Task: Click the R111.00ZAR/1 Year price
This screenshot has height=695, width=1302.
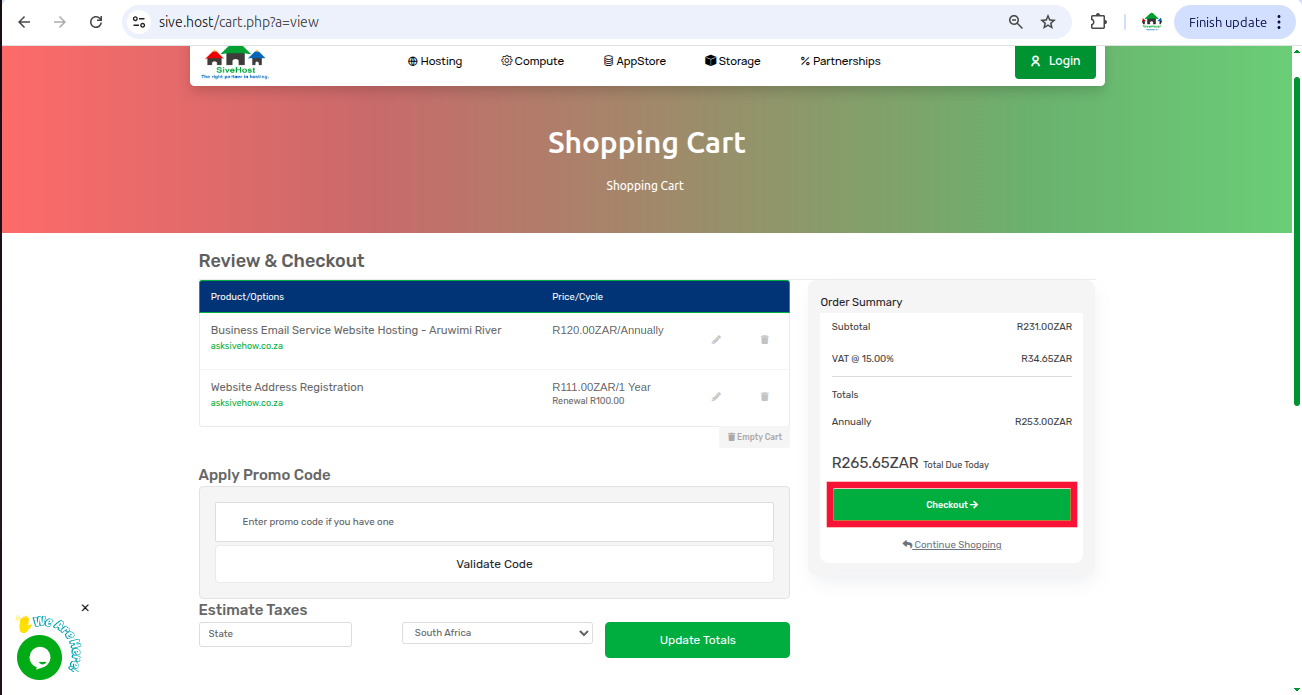Action: tap(601, 387)
